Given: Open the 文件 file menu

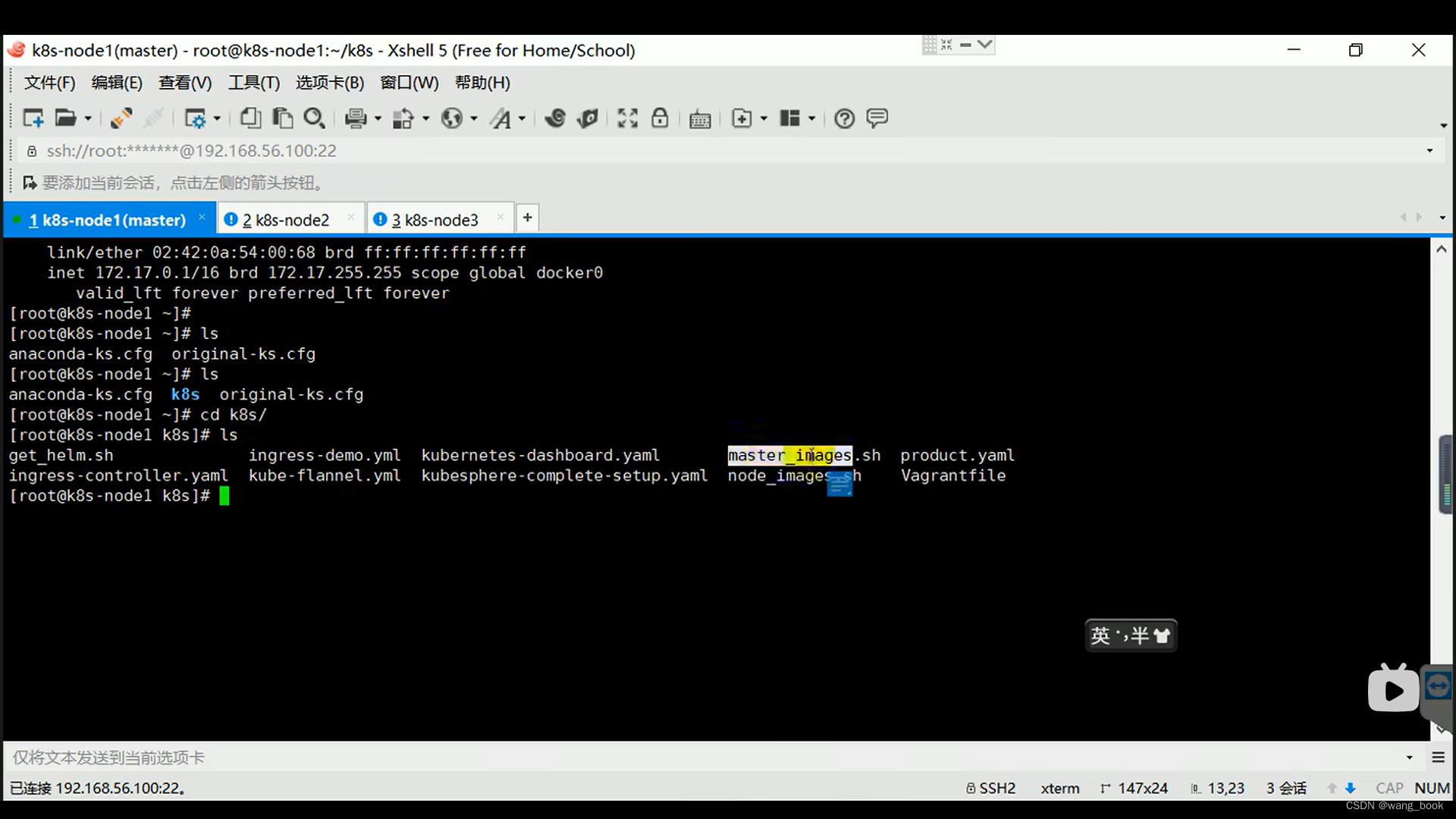Looking at the screenshot, I should [49, 82].
